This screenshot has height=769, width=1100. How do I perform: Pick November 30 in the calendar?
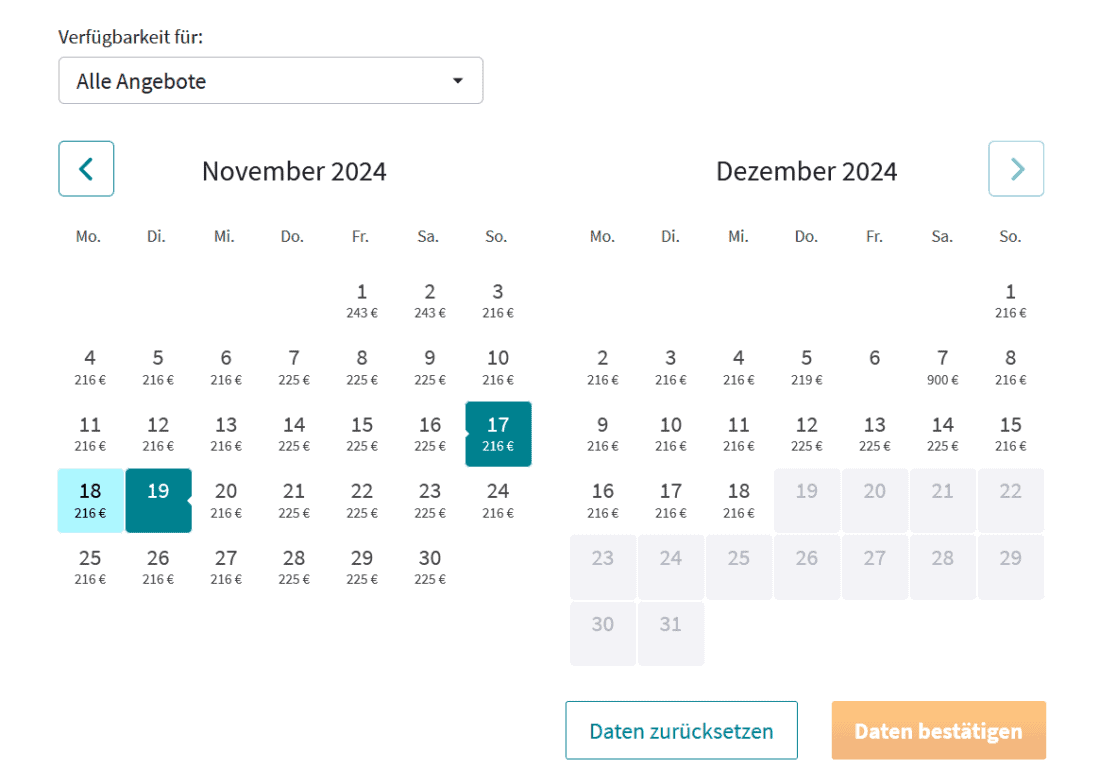coord(430,566)
